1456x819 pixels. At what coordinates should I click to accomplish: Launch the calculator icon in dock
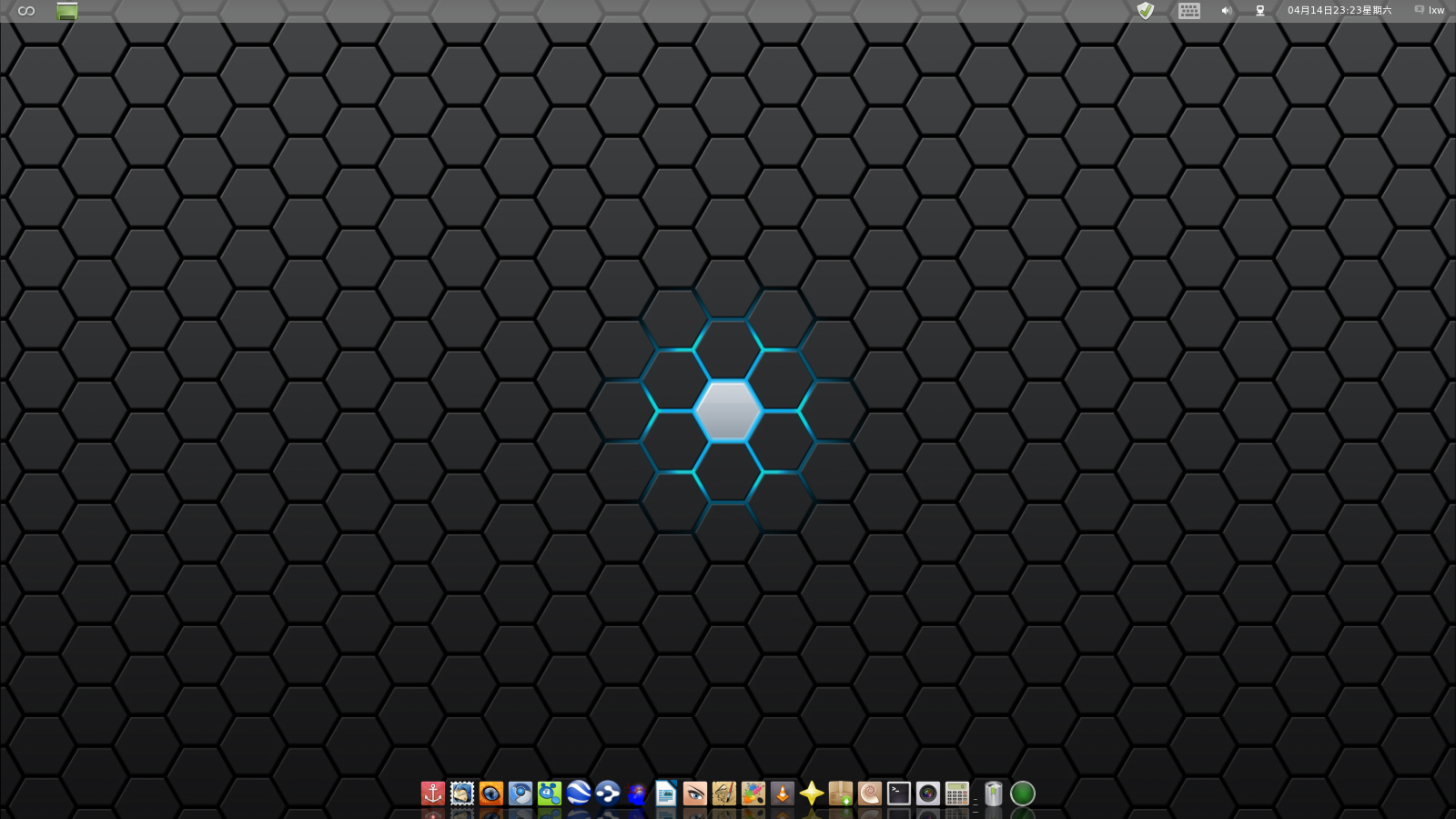click(x=957, y=794)
